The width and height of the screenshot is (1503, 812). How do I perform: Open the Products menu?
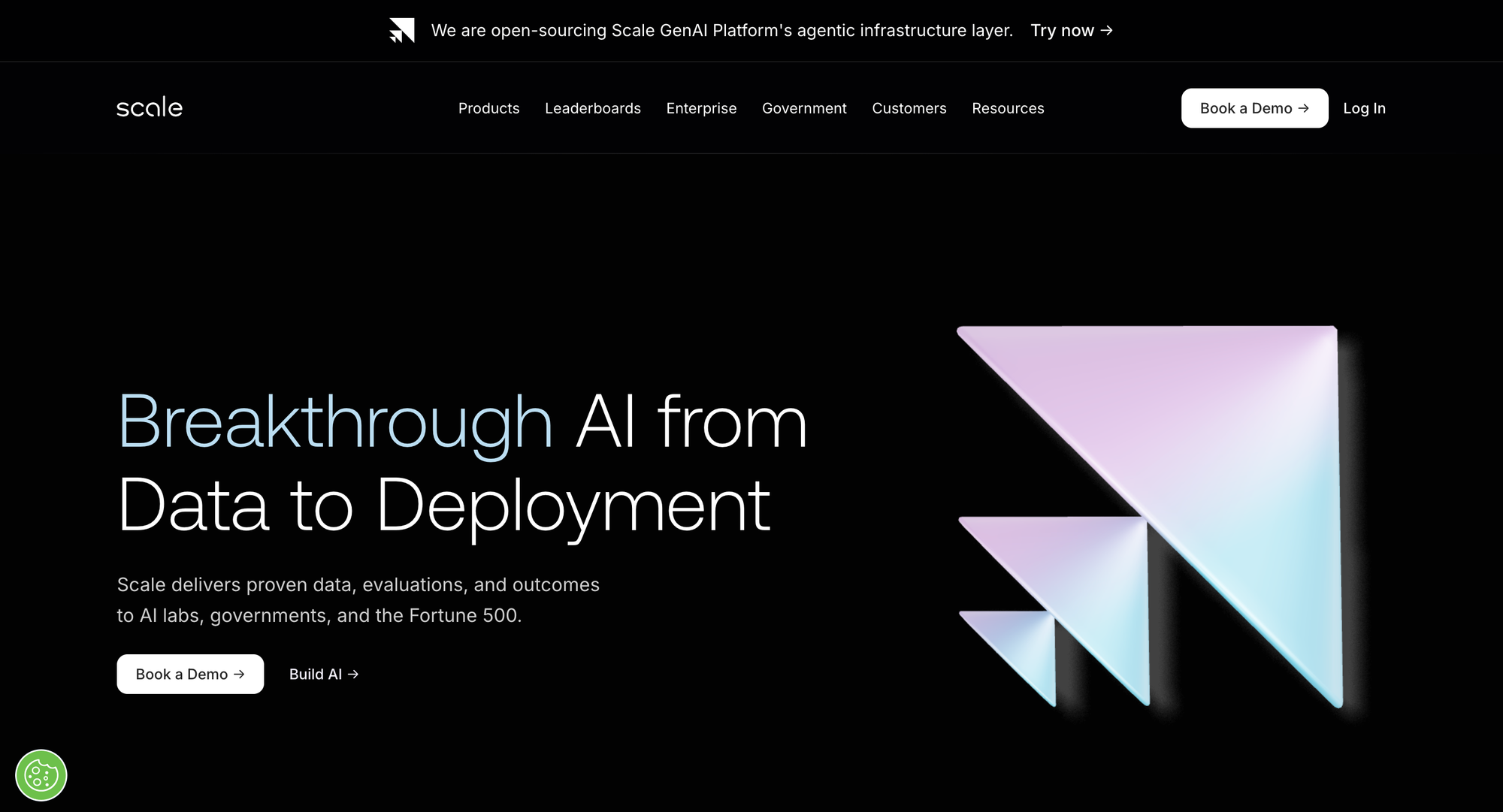point(488,108)
